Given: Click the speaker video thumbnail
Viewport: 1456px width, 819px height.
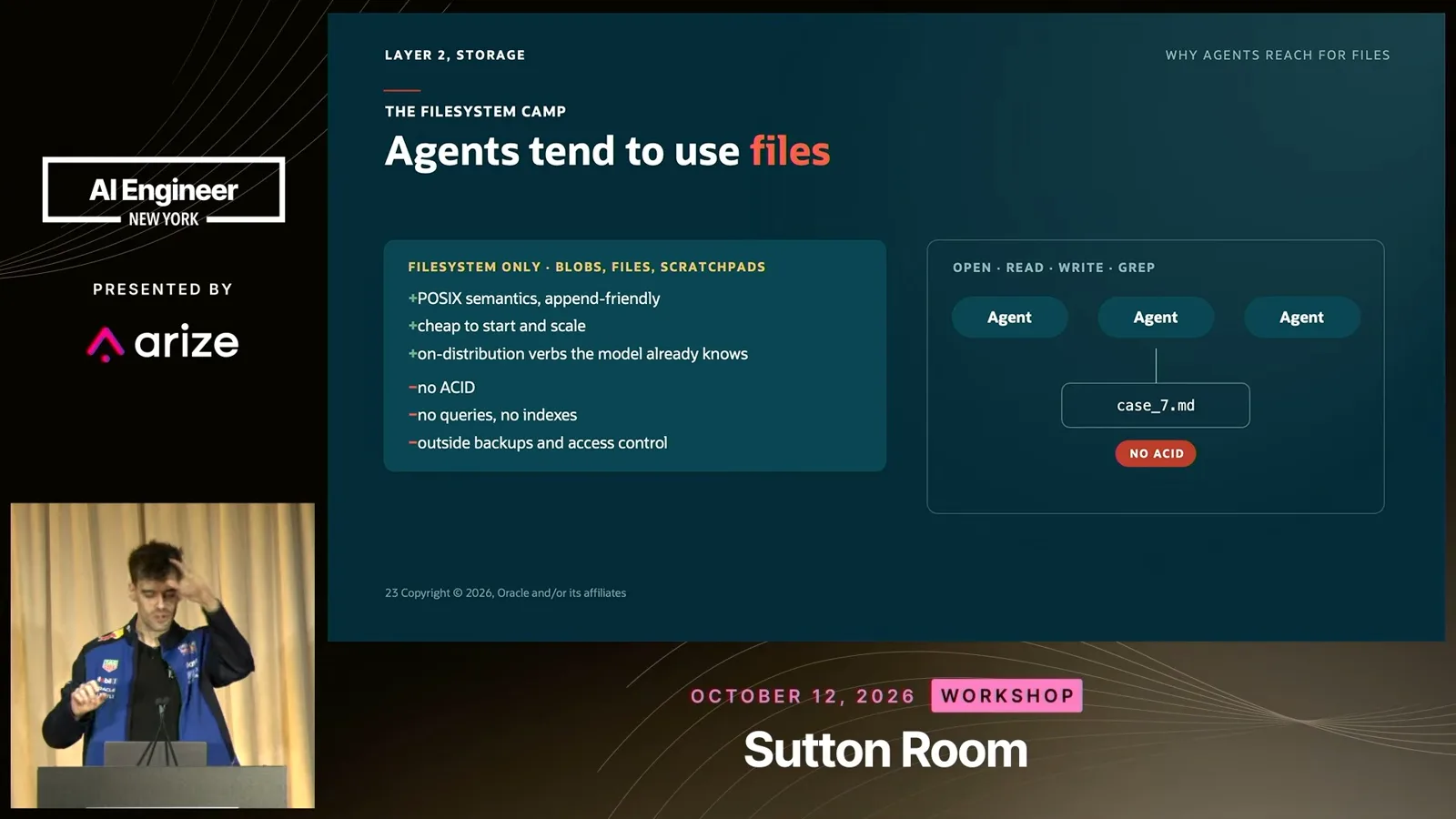Looking at the screenshot, I should click(163, 655).
